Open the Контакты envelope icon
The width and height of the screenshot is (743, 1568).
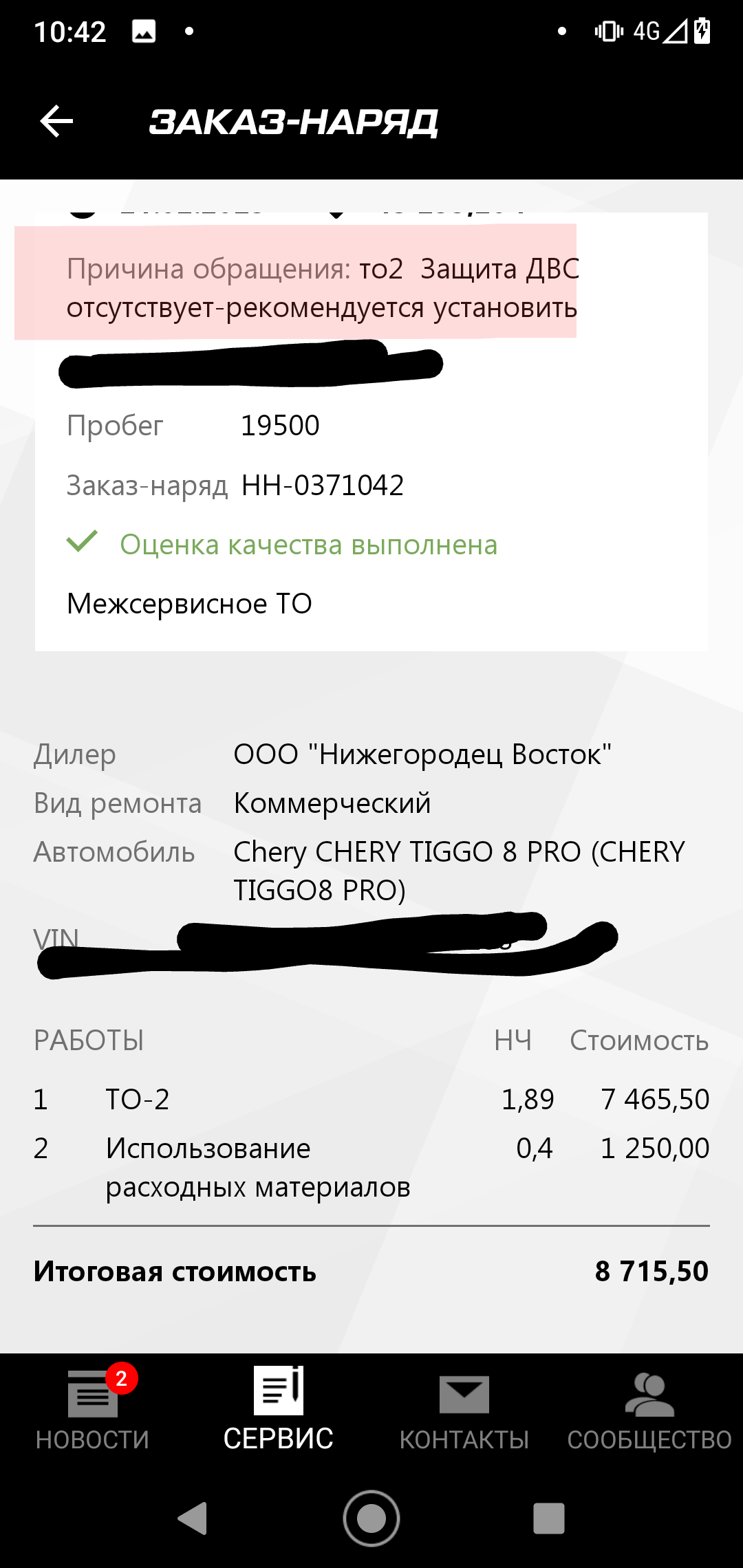point(464,1395)
